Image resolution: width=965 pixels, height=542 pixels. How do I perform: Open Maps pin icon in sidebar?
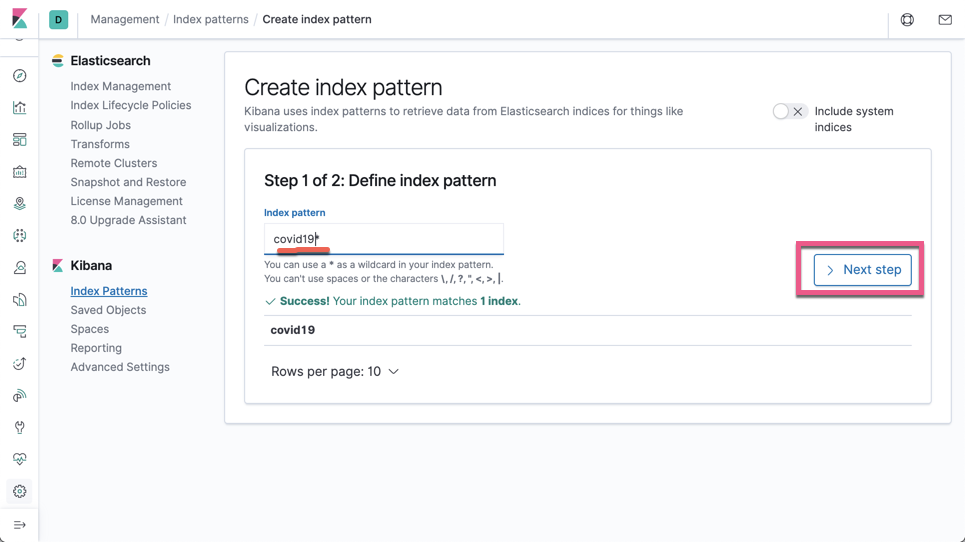pos(20,204)
